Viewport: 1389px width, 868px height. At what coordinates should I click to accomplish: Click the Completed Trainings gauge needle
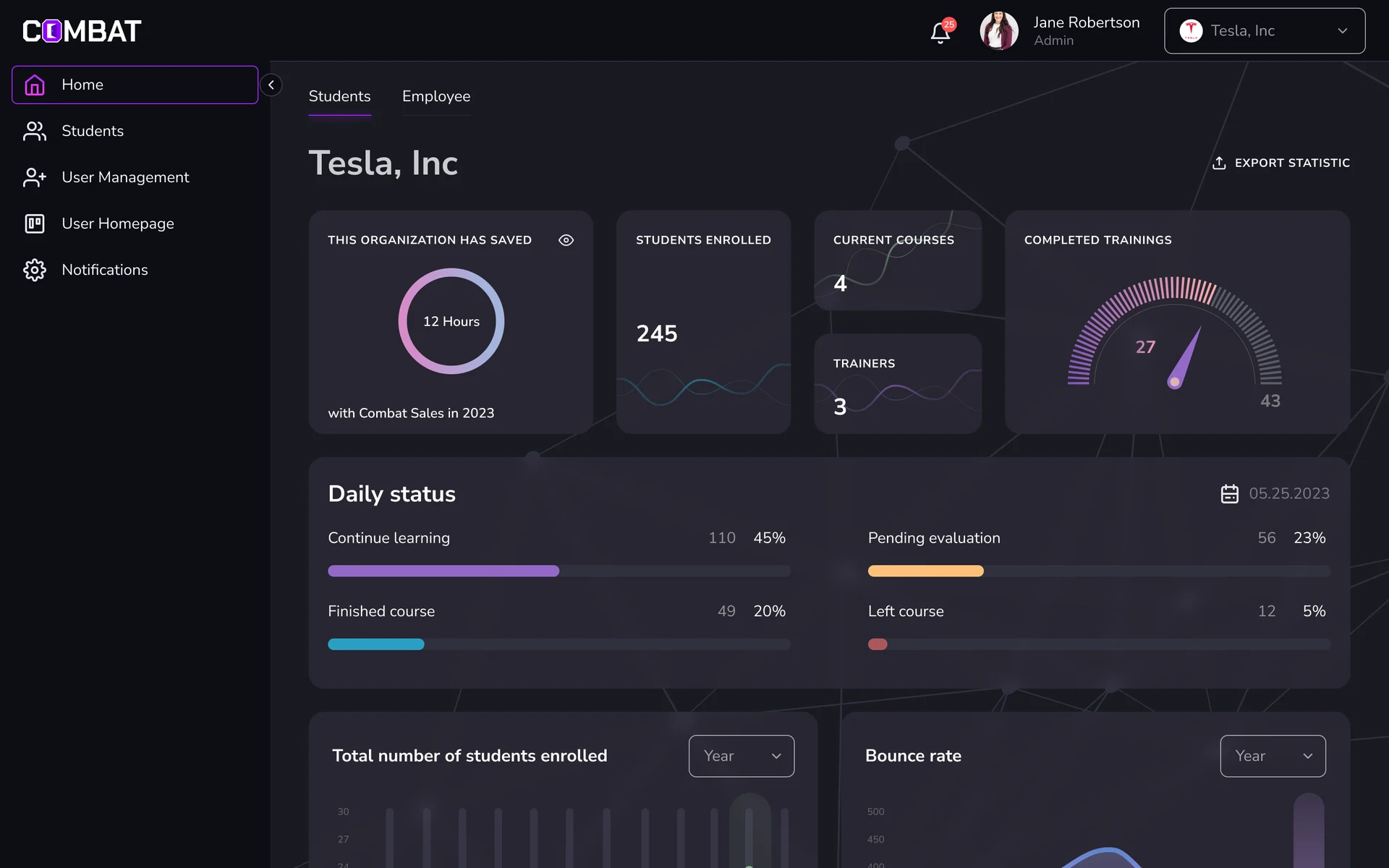tap(1184, 358)
